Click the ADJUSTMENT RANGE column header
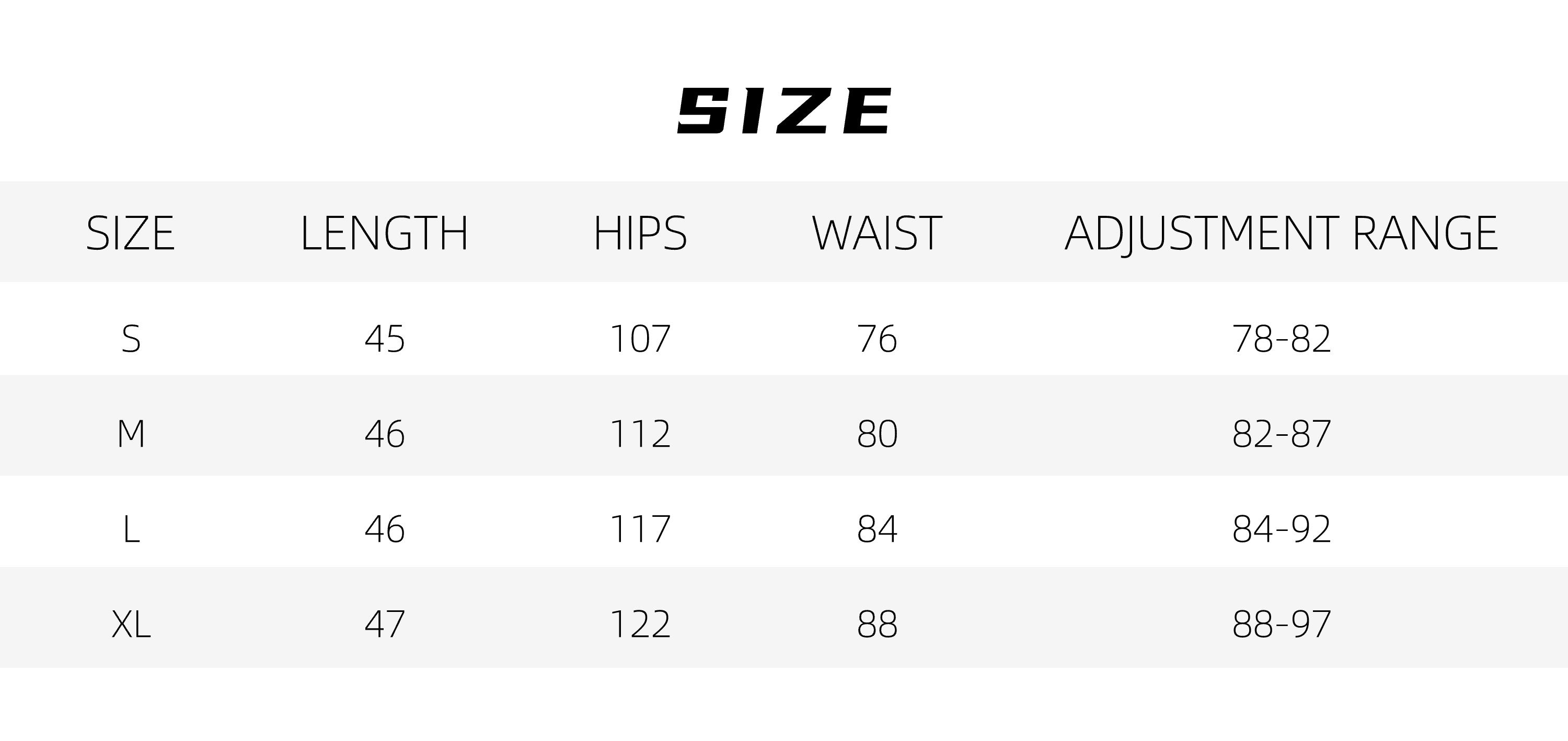 1281,233
